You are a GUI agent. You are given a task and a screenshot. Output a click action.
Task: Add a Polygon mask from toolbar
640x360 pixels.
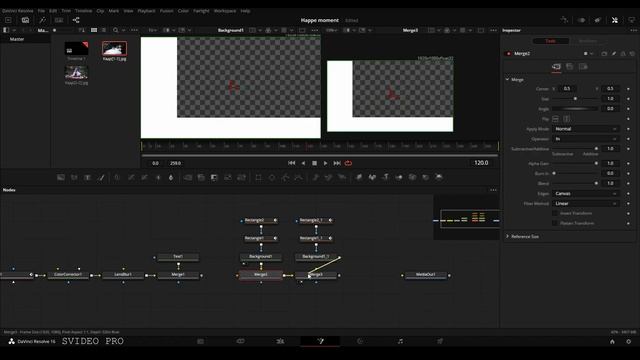pos(285,177)
